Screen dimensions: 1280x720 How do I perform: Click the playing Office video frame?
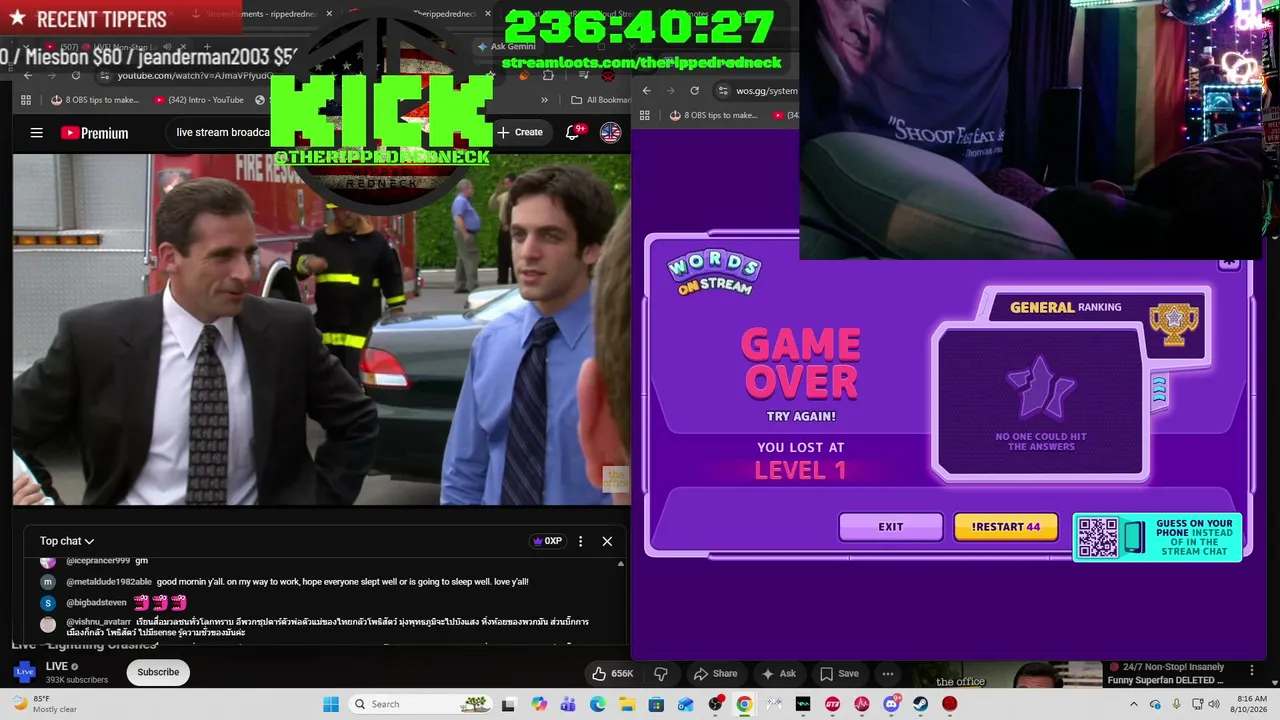321,329
